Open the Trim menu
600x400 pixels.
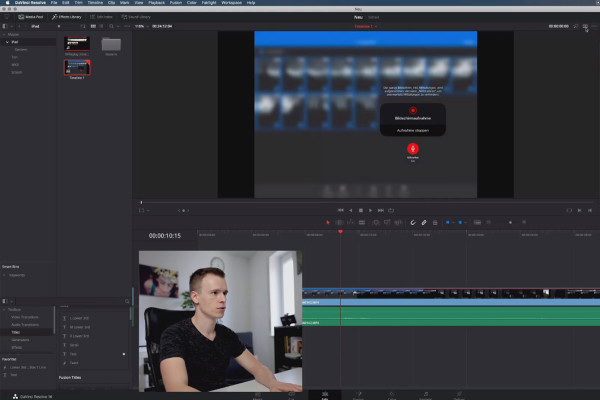78,3
